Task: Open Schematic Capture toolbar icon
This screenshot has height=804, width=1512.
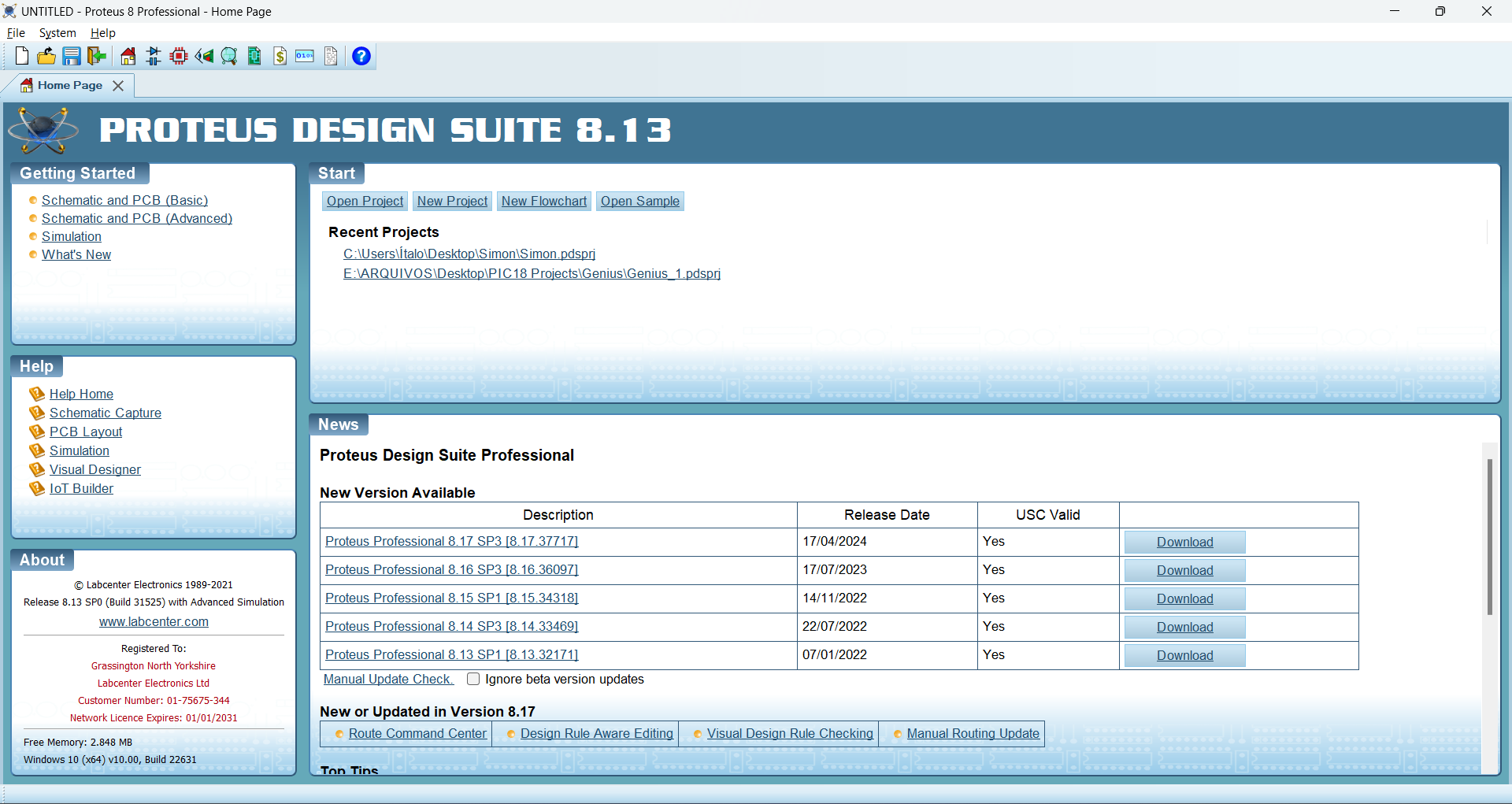Action: pos(154,56)
